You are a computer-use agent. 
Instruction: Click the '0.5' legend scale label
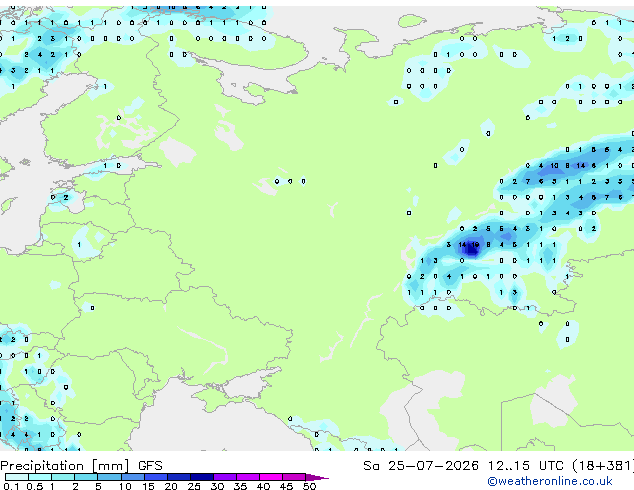click(x=34, y=486)
